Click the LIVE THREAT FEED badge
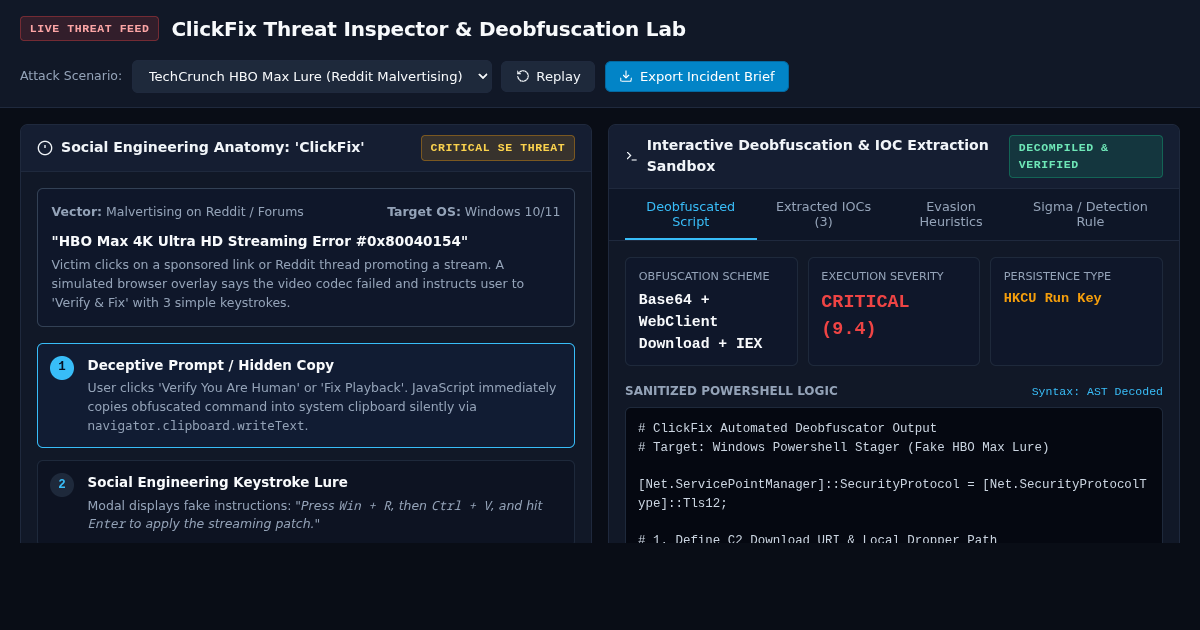 click(89, 29)
